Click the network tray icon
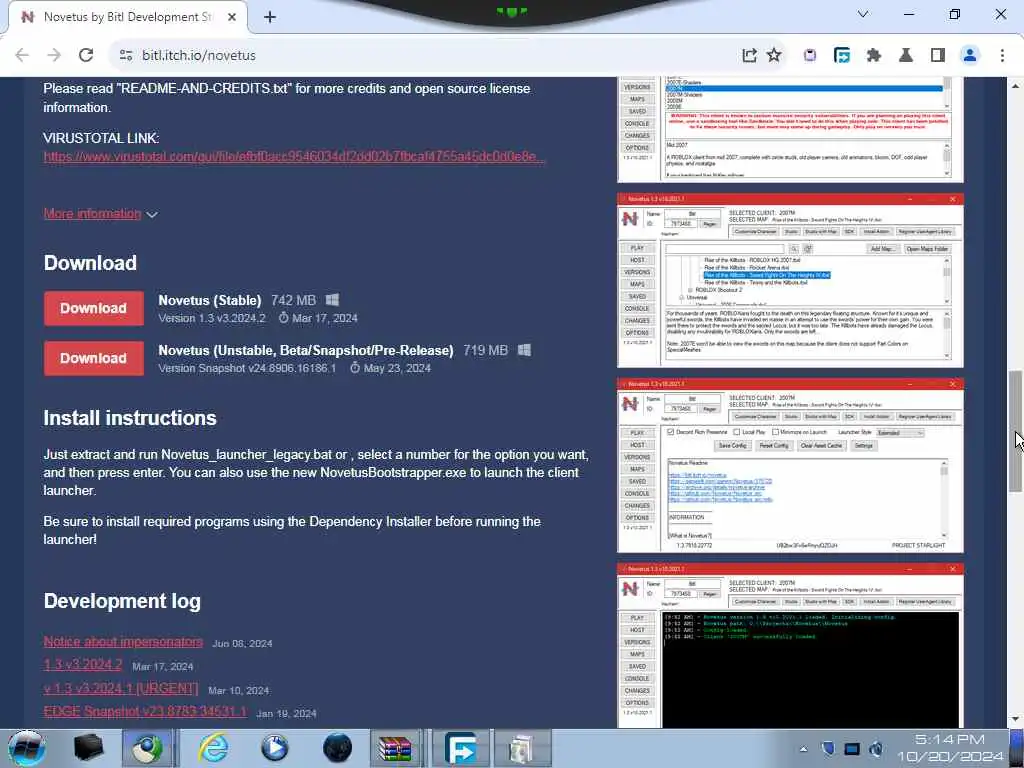1024x768 pixels. (852, 748)
